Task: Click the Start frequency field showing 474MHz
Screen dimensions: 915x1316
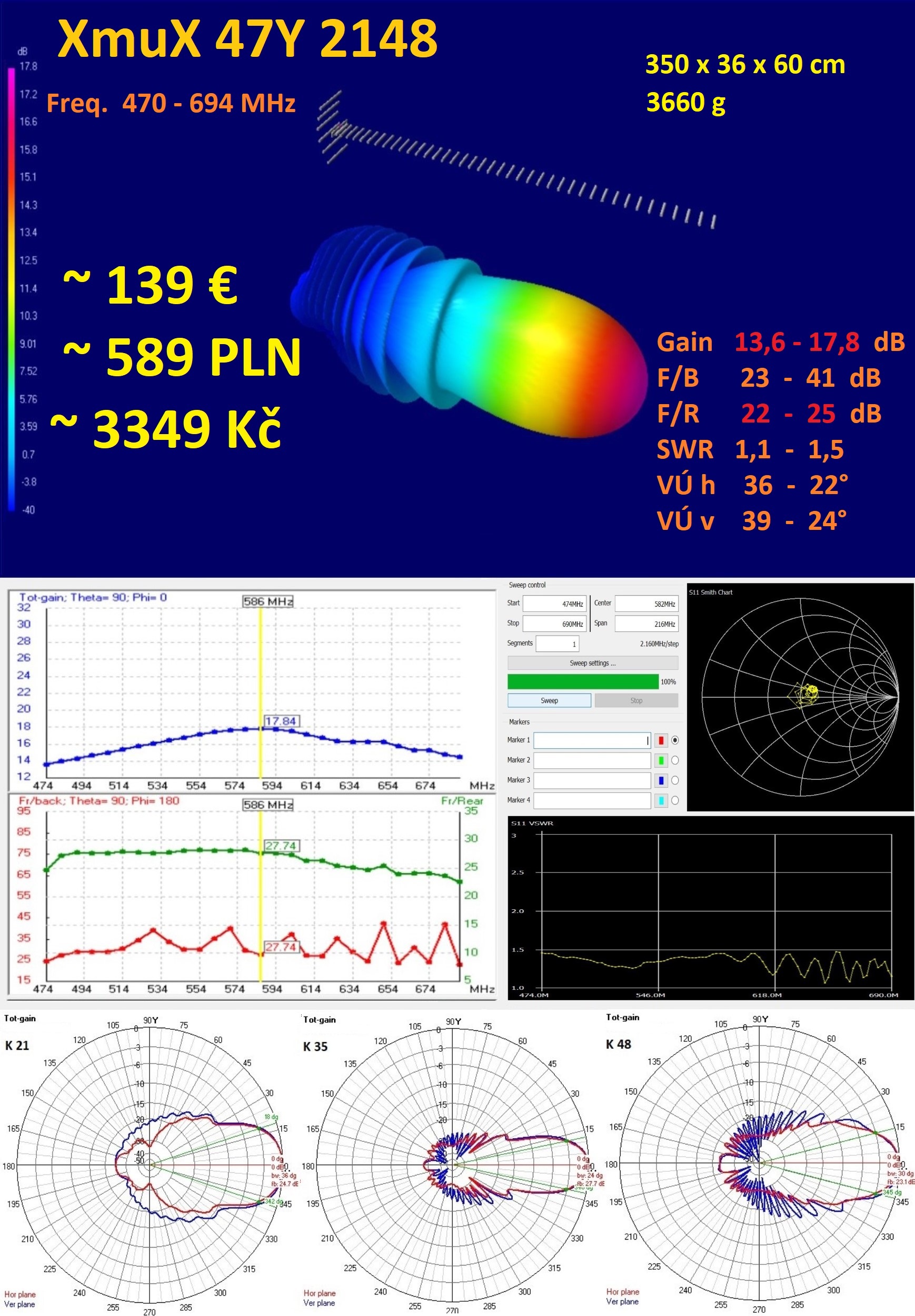Action: tap(554, 604)
